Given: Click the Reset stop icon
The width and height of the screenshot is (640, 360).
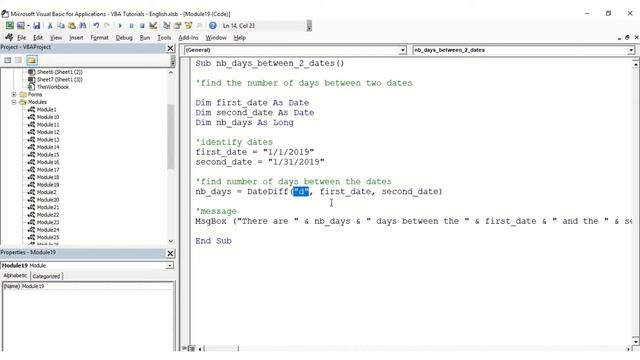Looking at the screenshot, I should 142,25.
